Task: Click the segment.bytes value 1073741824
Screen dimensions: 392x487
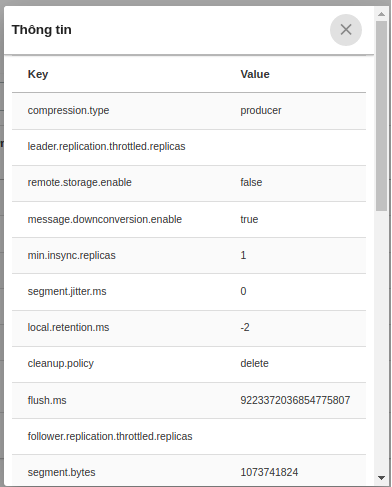Action: click(x=269, y=472)
